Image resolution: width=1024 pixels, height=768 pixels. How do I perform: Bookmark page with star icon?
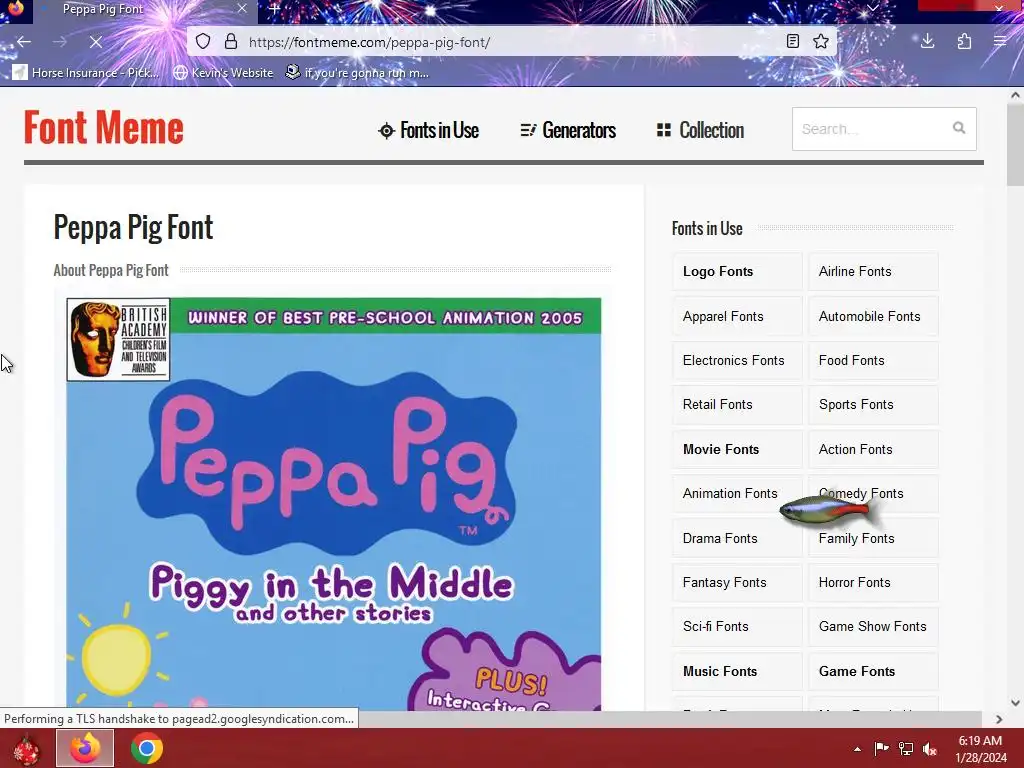(x=821, y=42)
